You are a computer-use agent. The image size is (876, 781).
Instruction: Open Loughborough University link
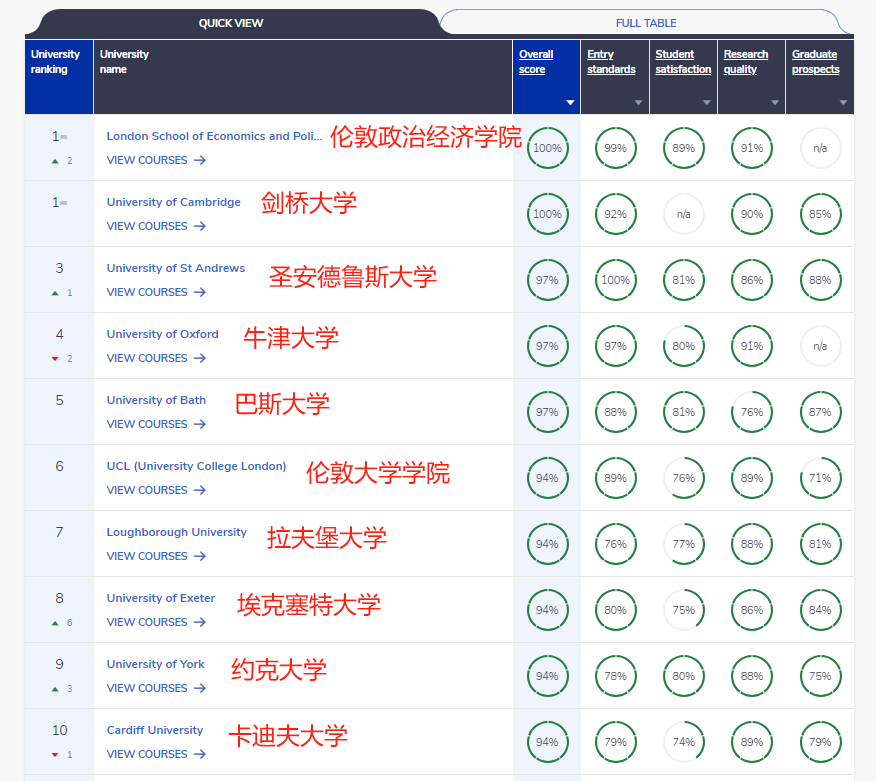(177, 532)
